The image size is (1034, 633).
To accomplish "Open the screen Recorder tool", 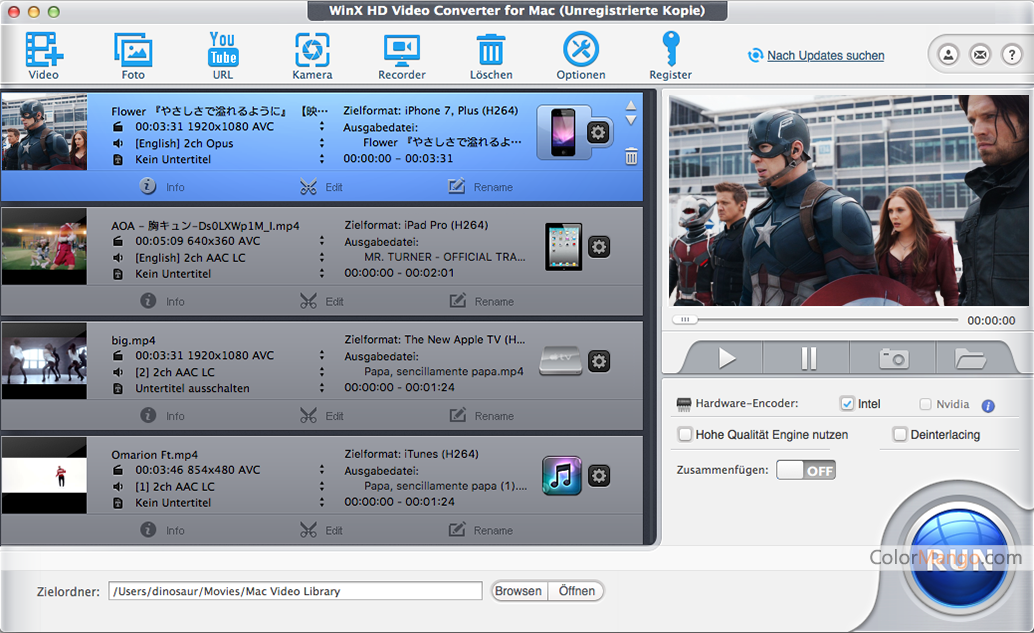I will (402, 55).
